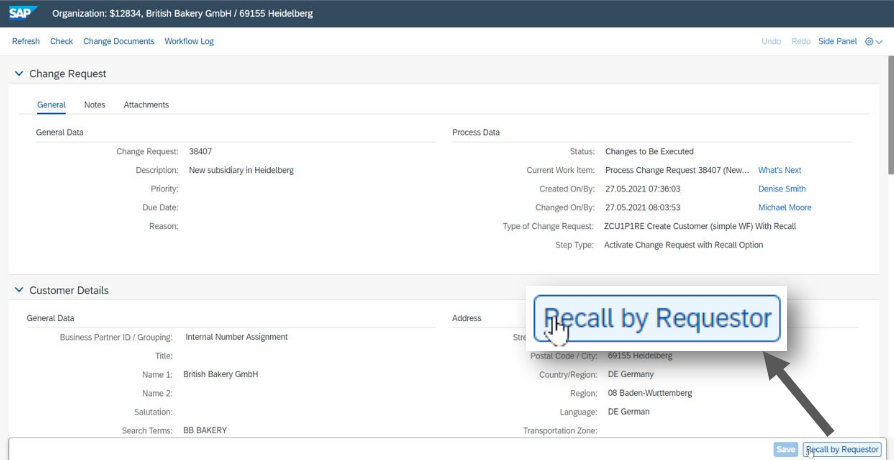Viewport: 894px width, 460px height.
Task: Open Michael Moore user link
Action: tap(785, 207)
